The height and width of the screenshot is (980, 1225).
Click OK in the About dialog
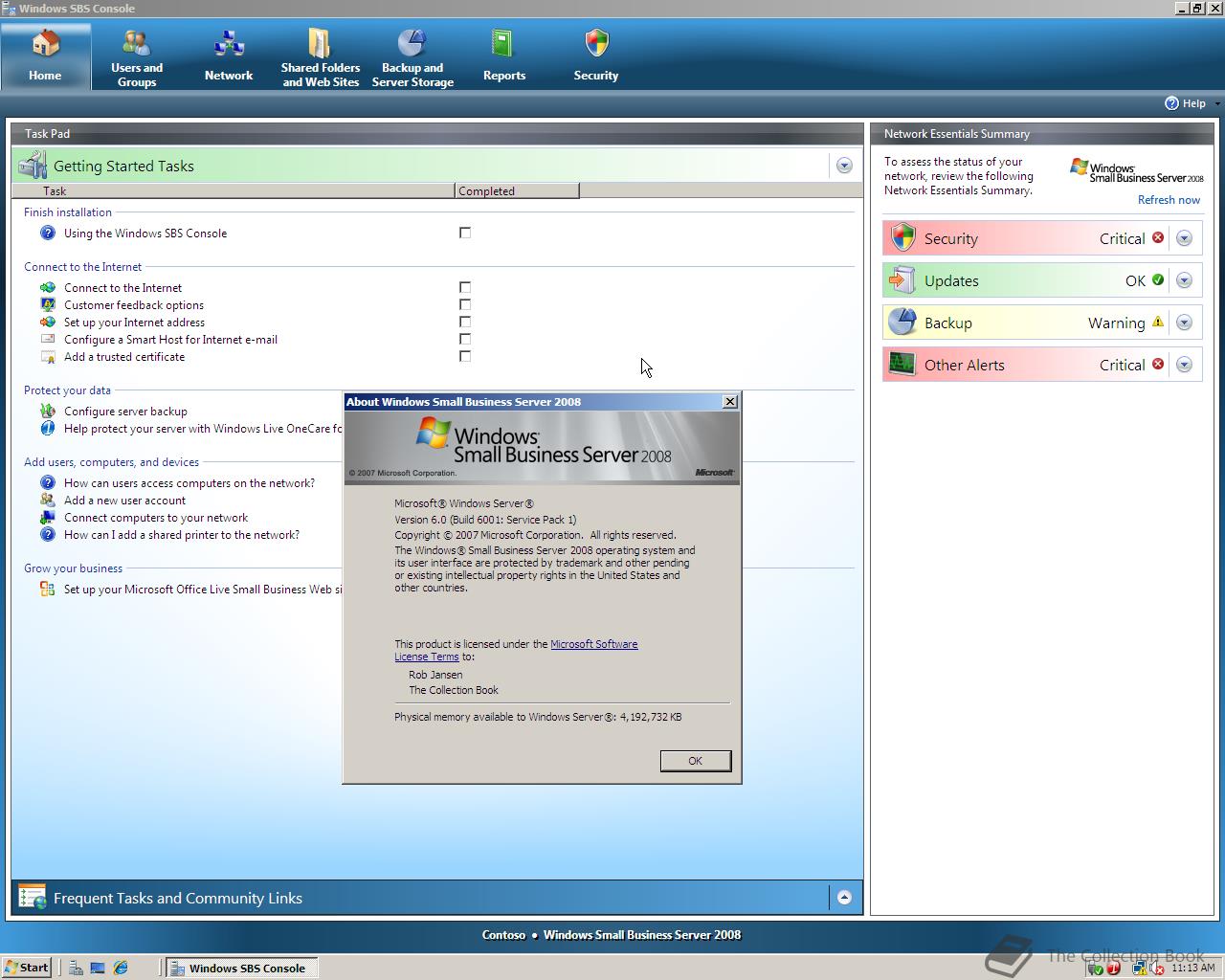(x=696, y=761)
